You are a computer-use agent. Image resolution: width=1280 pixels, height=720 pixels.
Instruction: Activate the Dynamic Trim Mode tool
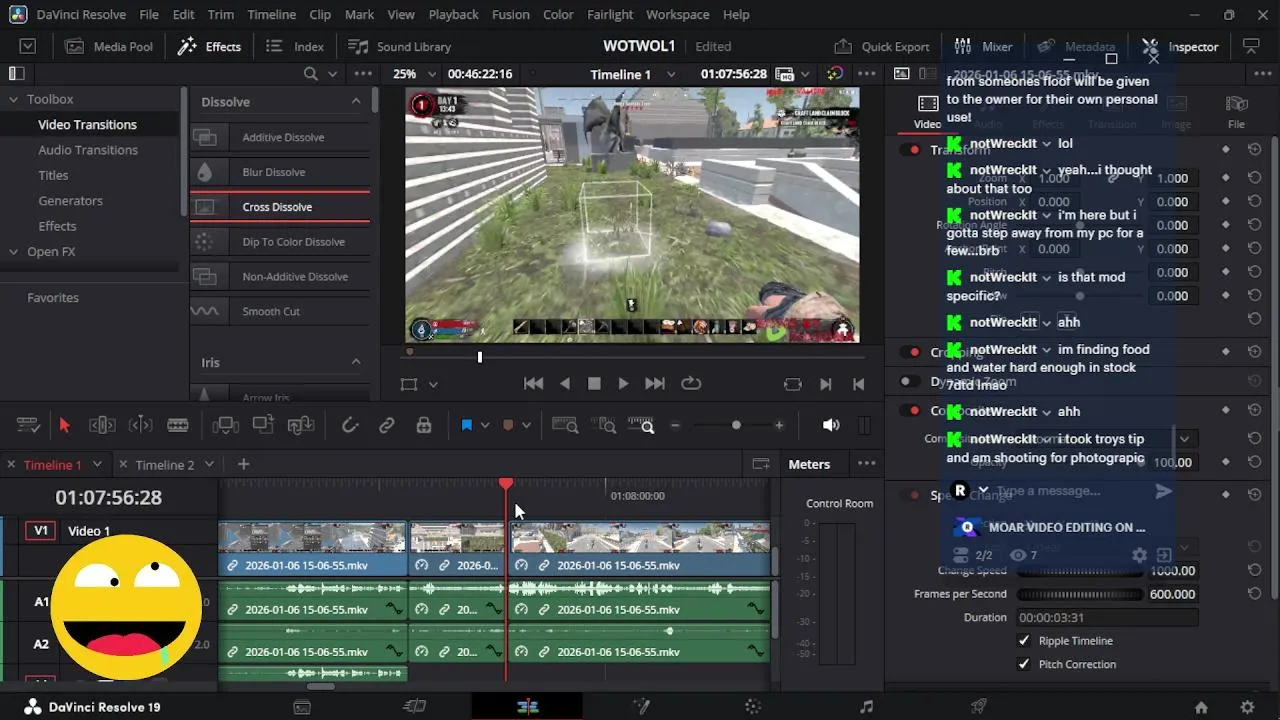click(x=140, y=425)
